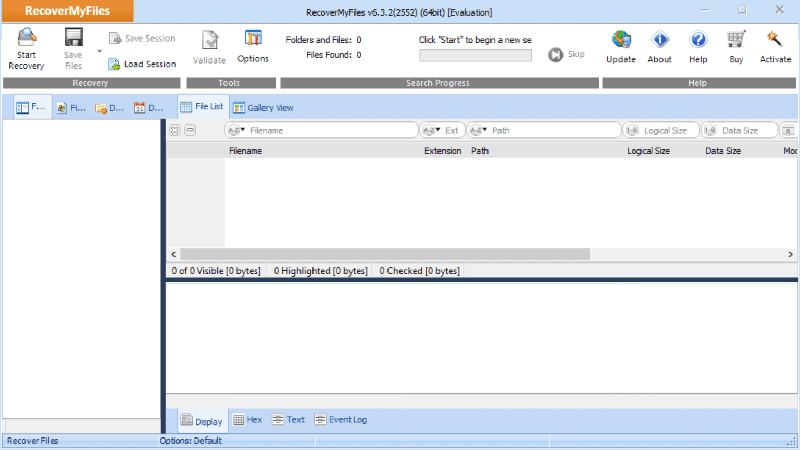
Task: Click the date filter icon at right edge
Action: (788, 131)
